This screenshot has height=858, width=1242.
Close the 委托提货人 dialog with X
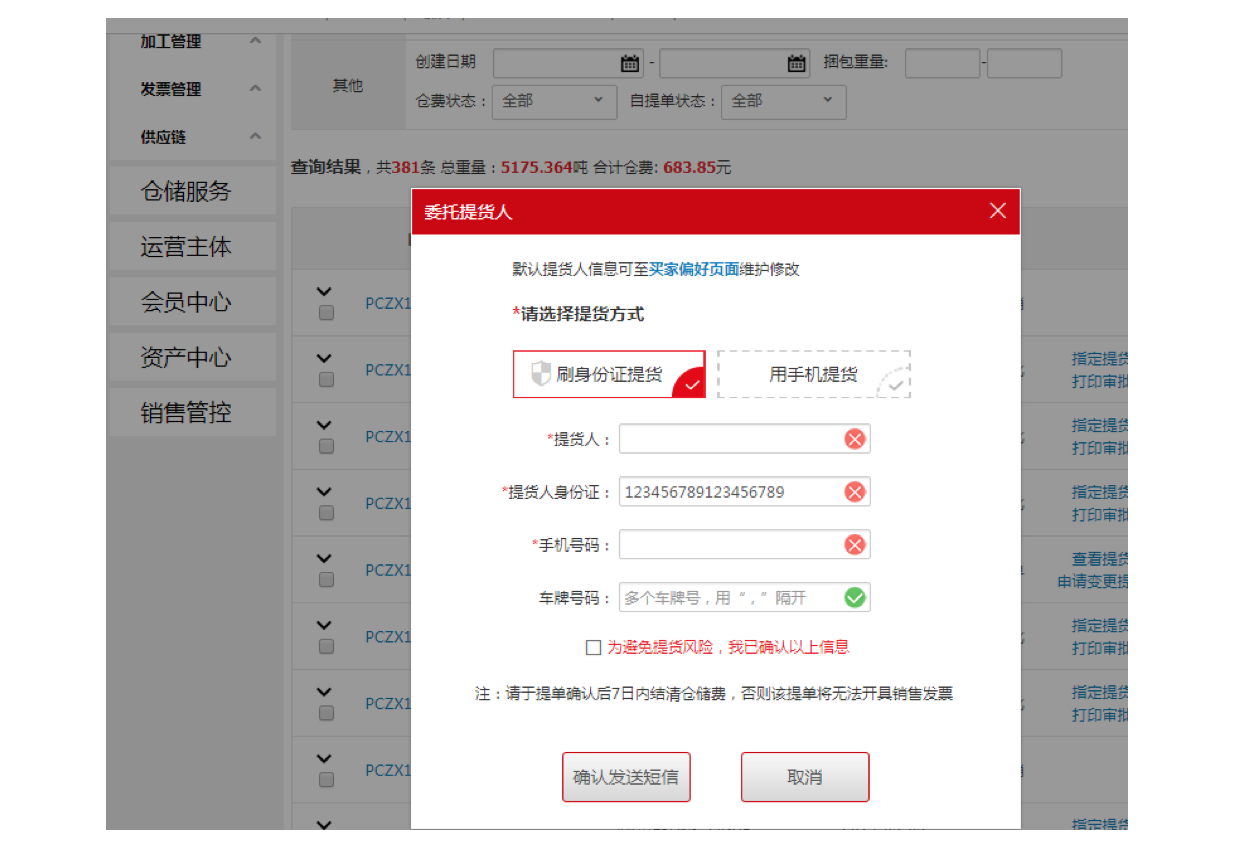[x=997, y=211]
